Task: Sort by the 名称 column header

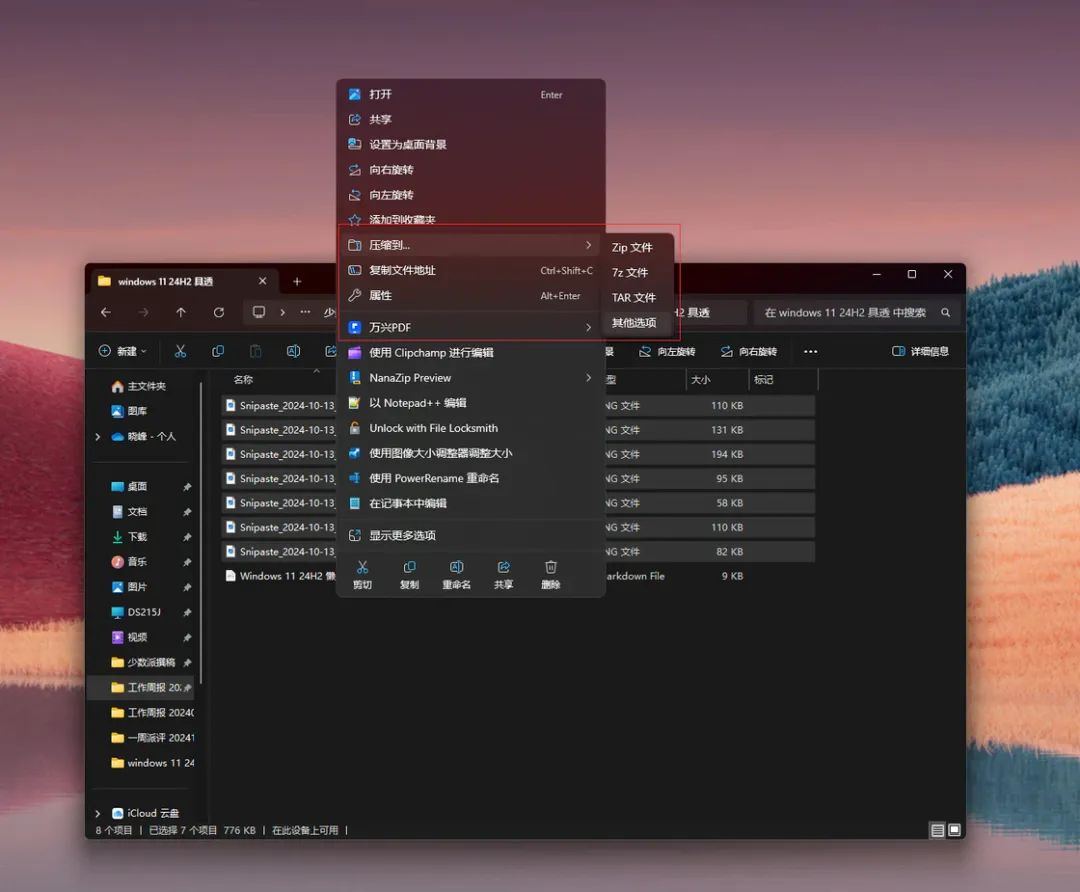Action: (243, 380)
